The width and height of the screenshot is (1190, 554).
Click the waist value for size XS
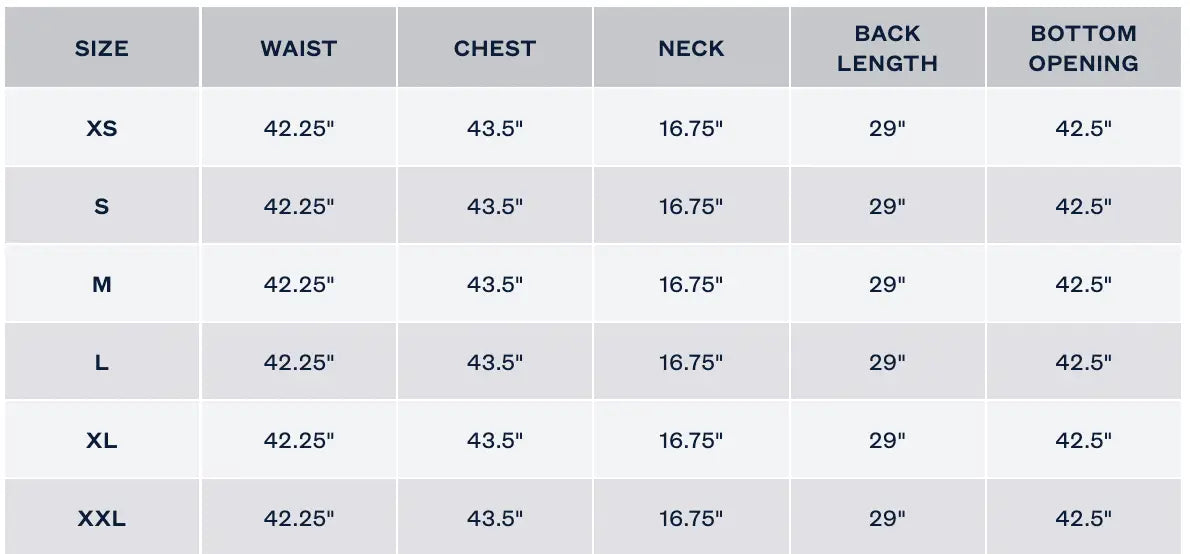point(298,128)
